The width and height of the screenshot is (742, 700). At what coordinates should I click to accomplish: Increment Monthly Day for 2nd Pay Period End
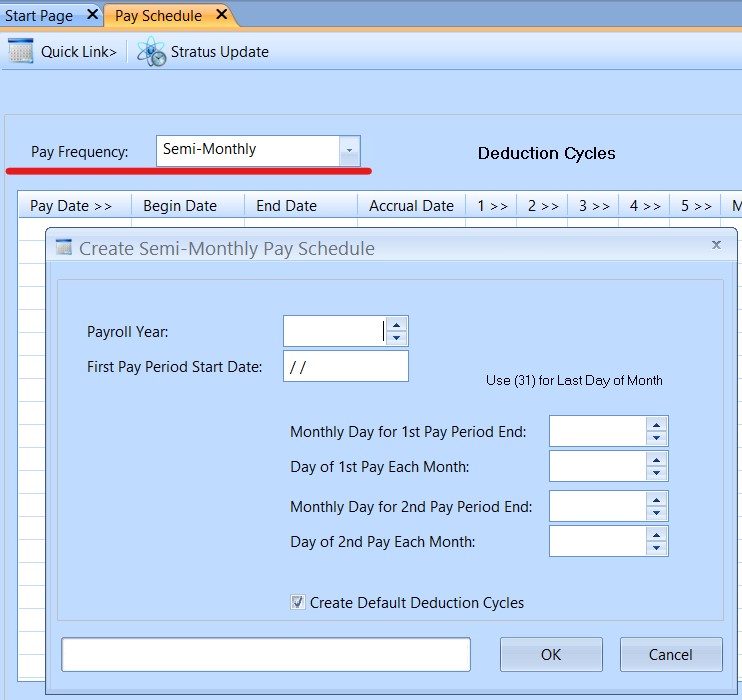click(656, 500)
